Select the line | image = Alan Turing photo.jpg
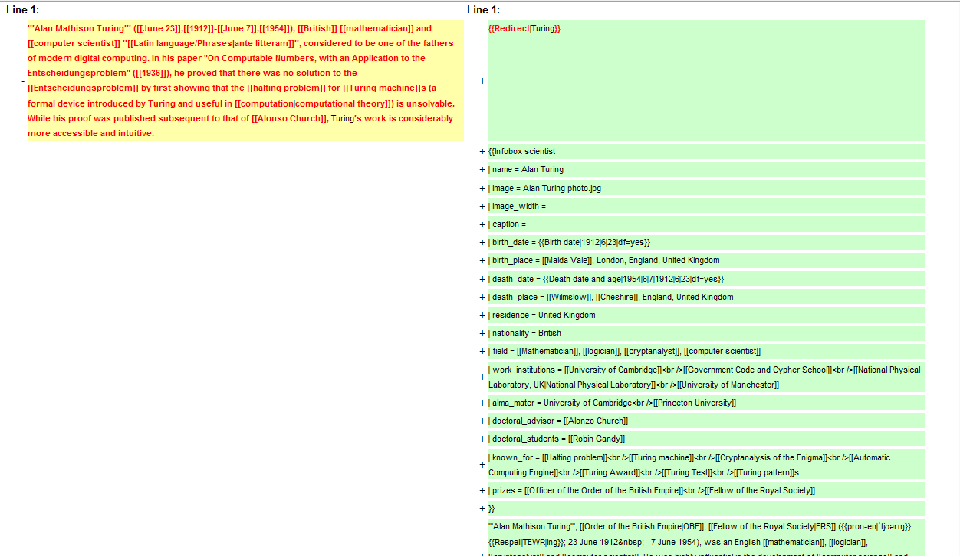This screenshot has width=961, height=557. [706, 188]
